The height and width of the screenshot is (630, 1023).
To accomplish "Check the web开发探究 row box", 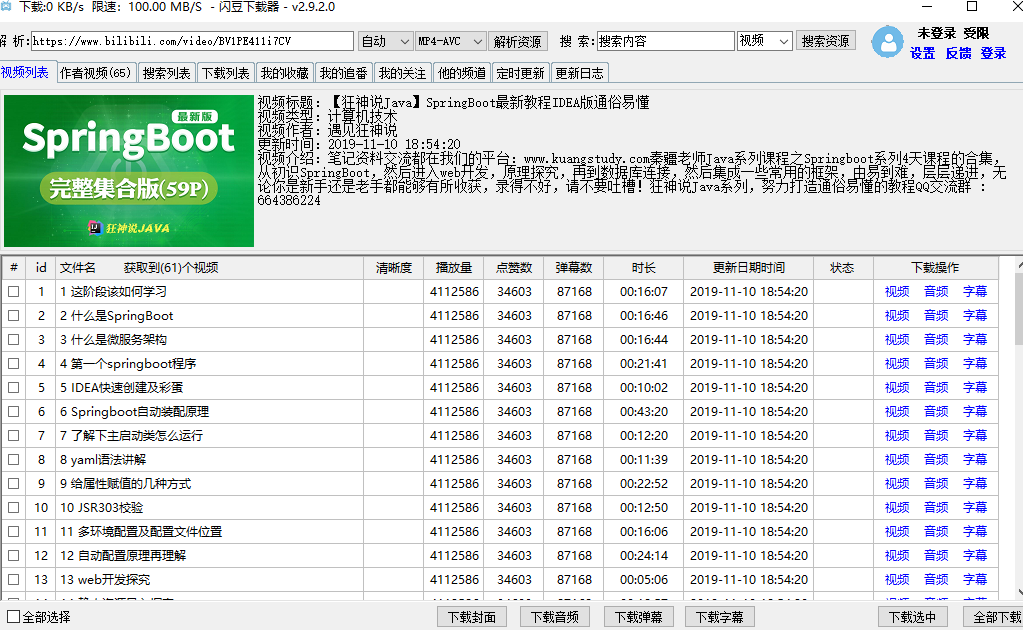I will point(14,579).
